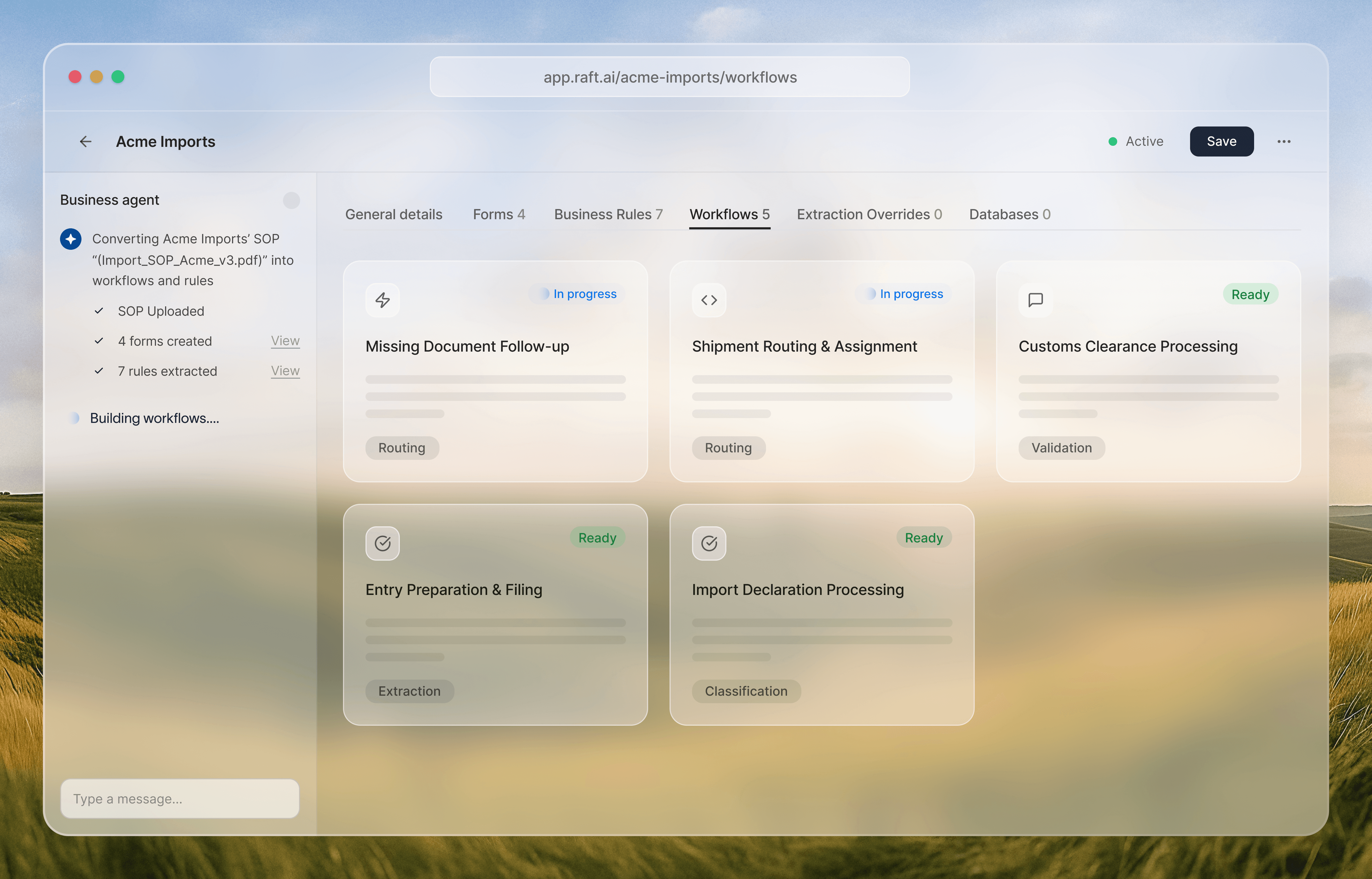Click the gray circle next to Business agent
The width and height of the screenshot is (1372, 879).
tap(291, 200)
